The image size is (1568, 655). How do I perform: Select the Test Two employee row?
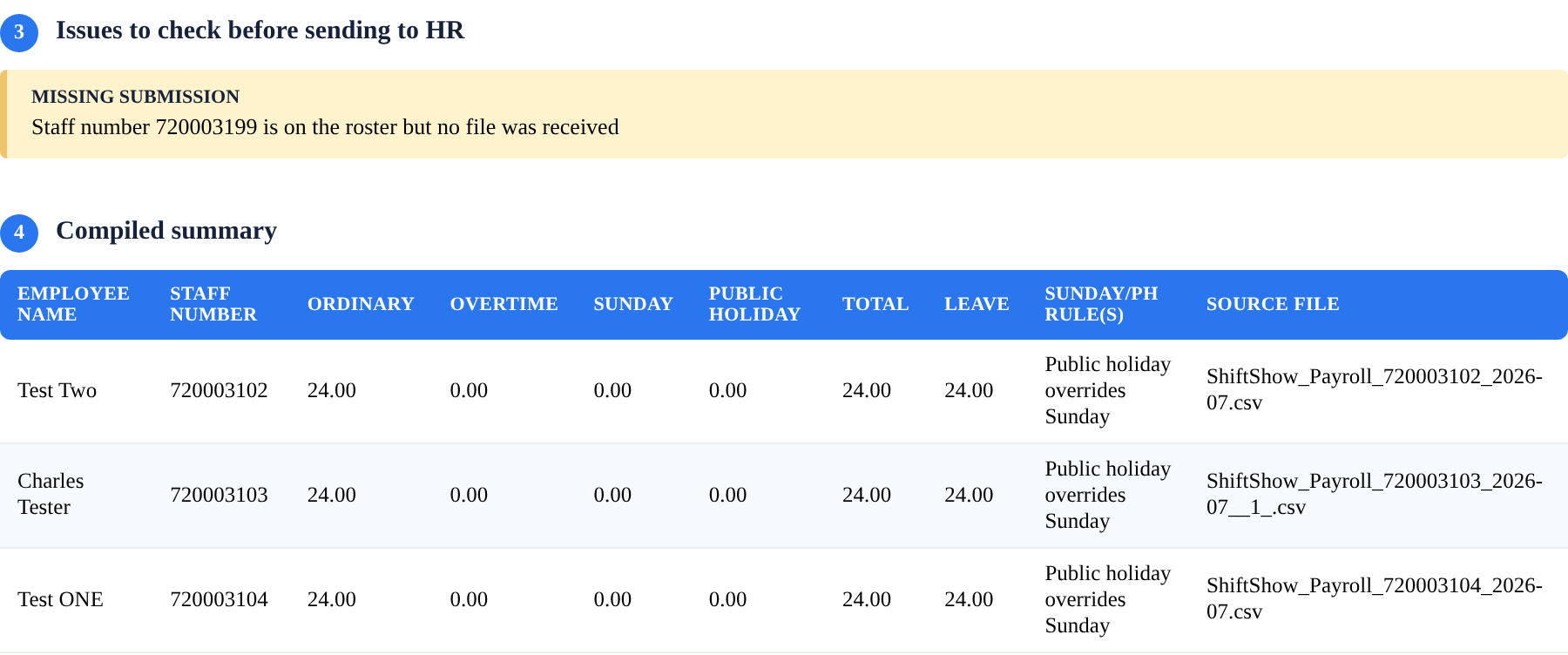[784, 391]
